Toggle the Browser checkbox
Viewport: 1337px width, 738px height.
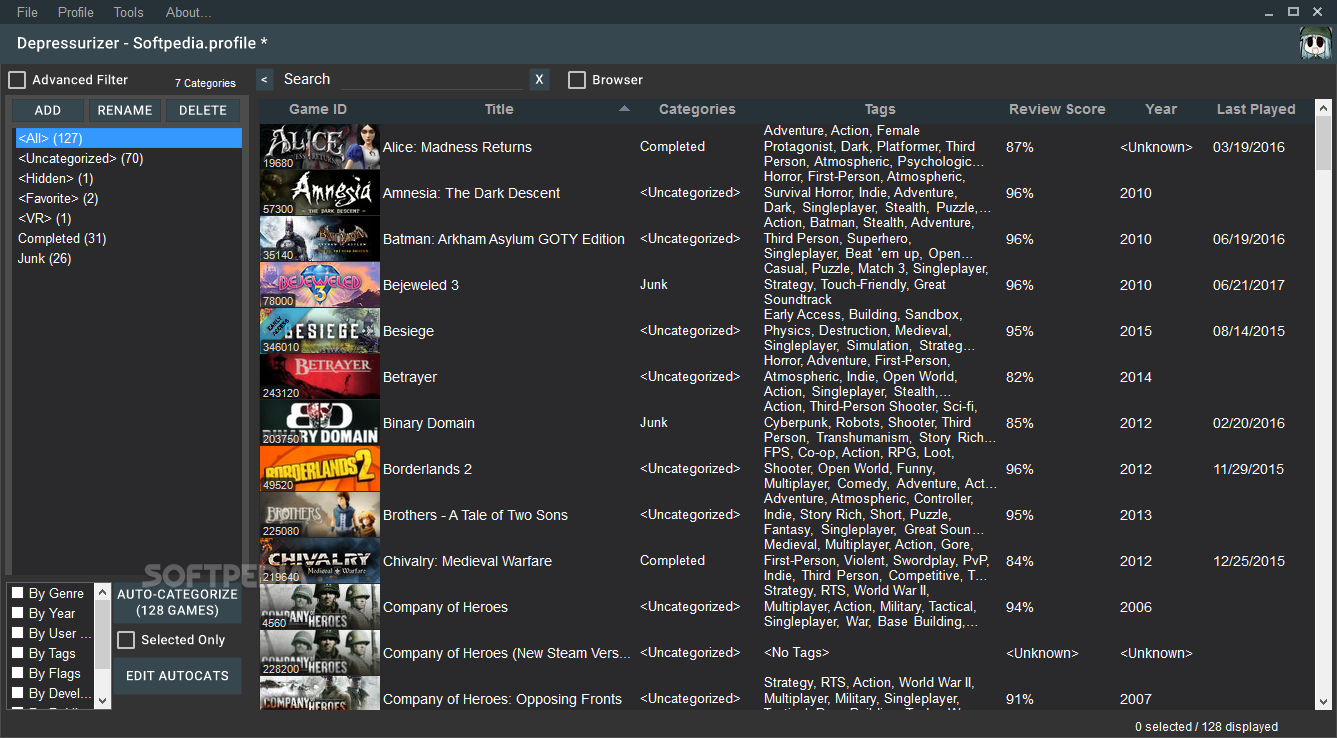577,80
